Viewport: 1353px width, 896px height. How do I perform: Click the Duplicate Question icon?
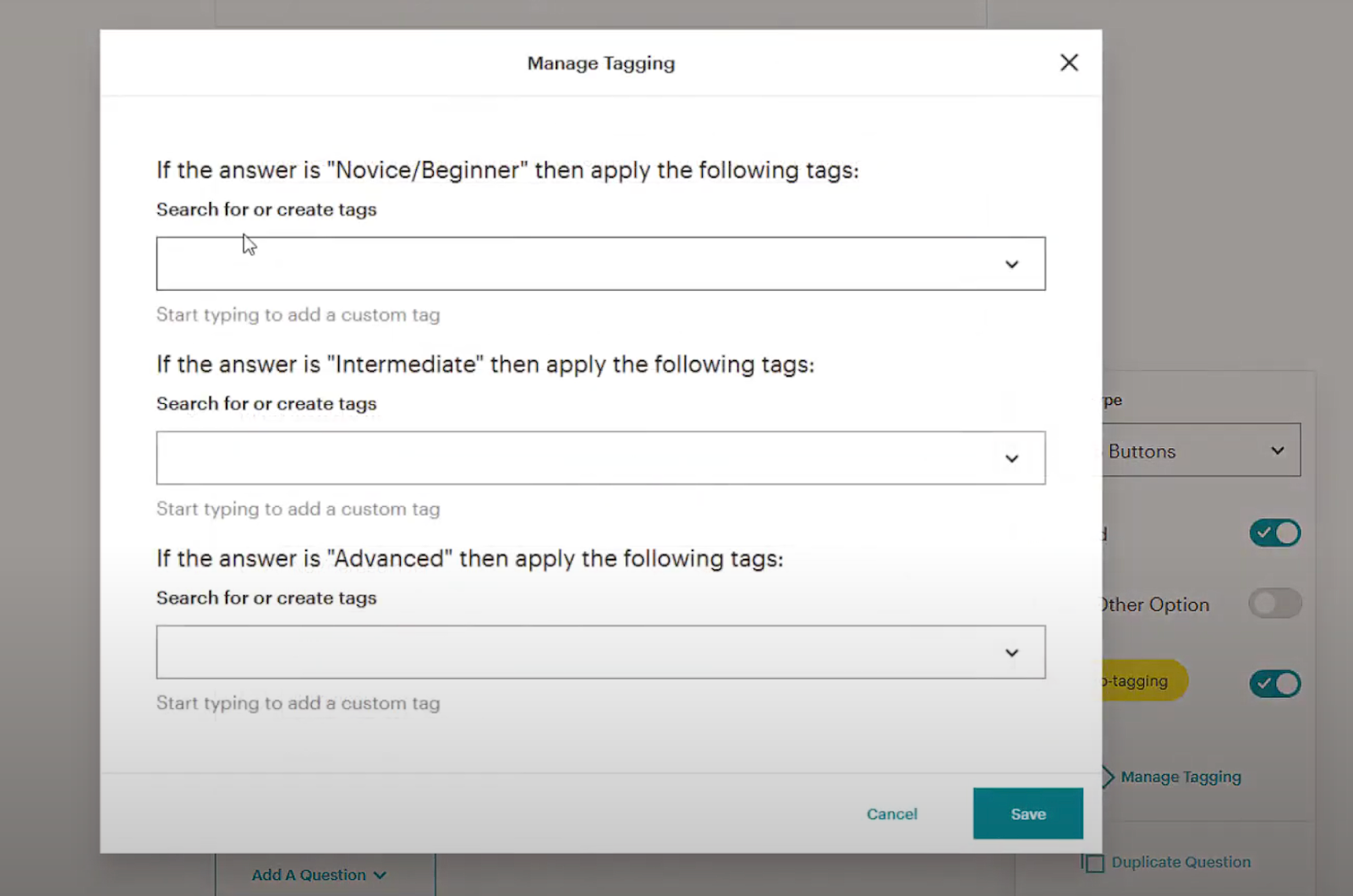pos(1093,861)
